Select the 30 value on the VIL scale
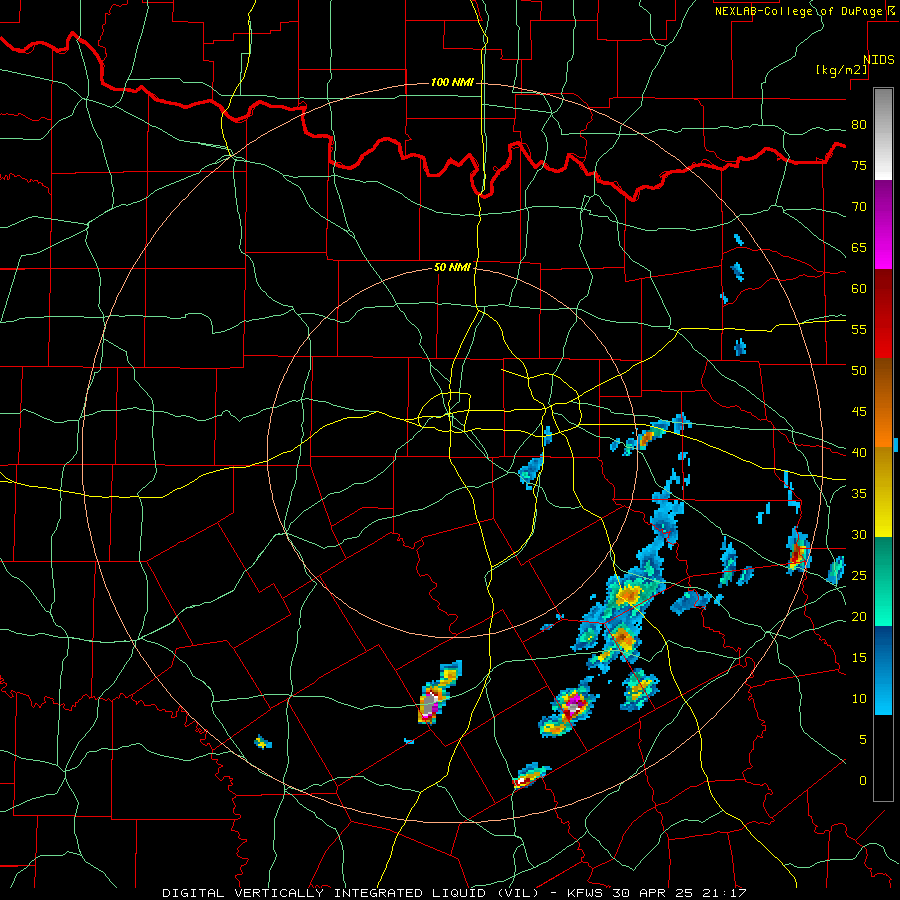The height and width of the screenshot is (900, 900). (x=859, y=535)
